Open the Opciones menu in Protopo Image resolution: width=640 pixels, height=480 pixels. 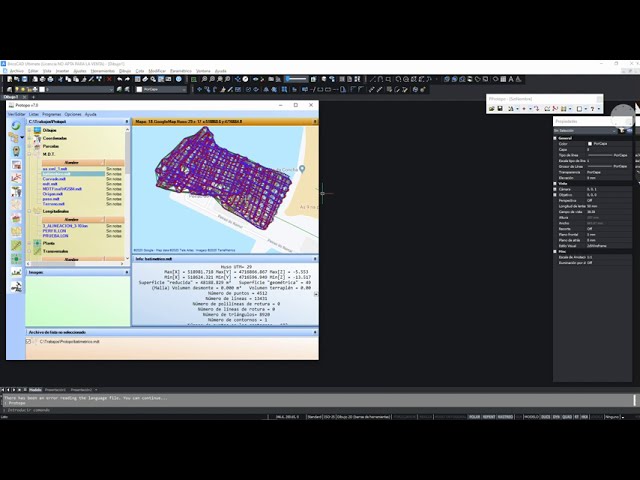pyautogui.click(x=72, y=114)
